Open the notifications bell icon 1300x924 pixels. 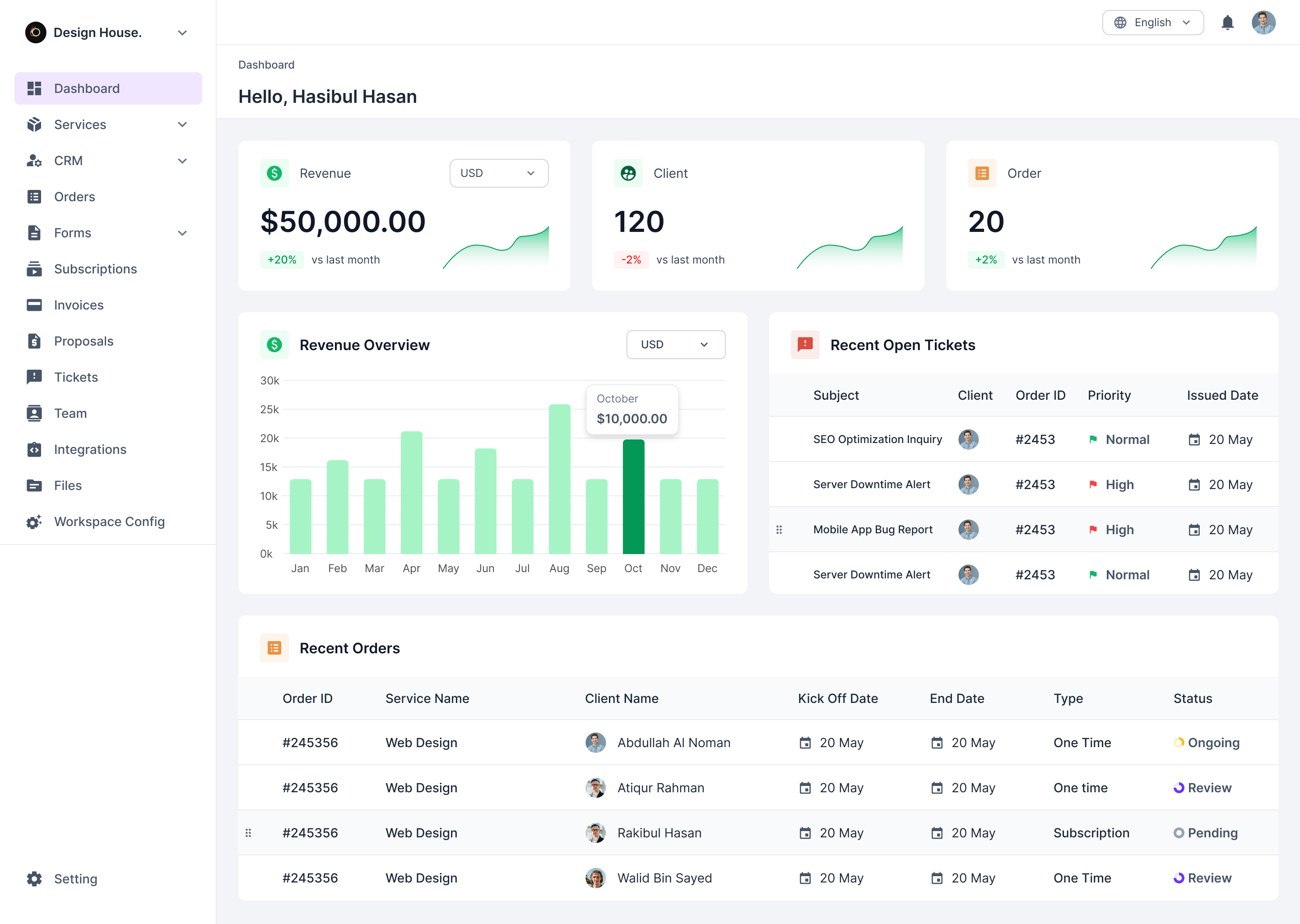click(1227, 23)
